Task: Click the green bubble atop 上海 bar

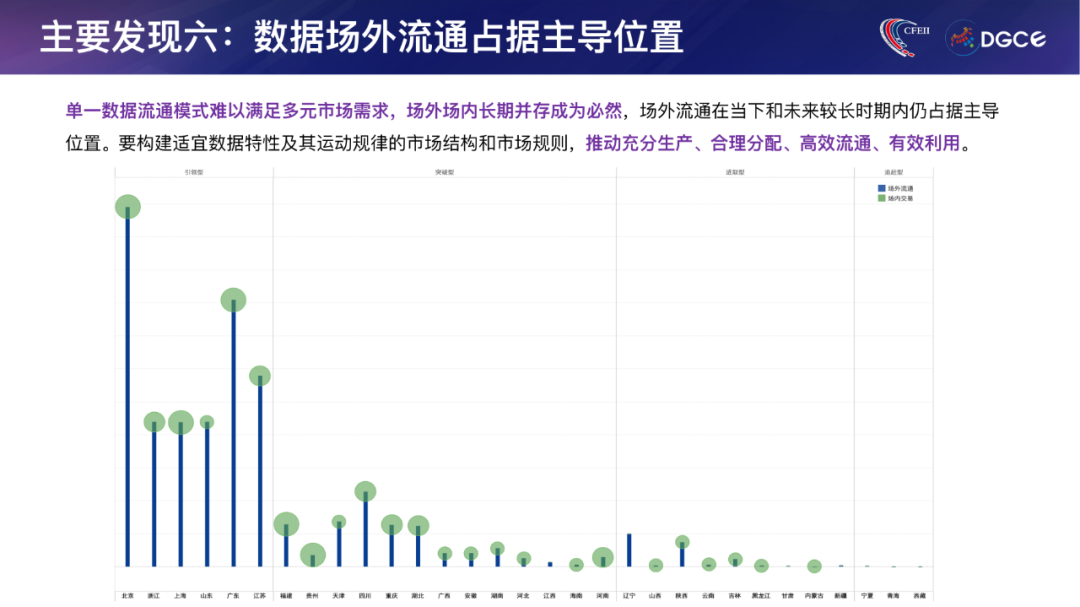Action: click(180, 422)
